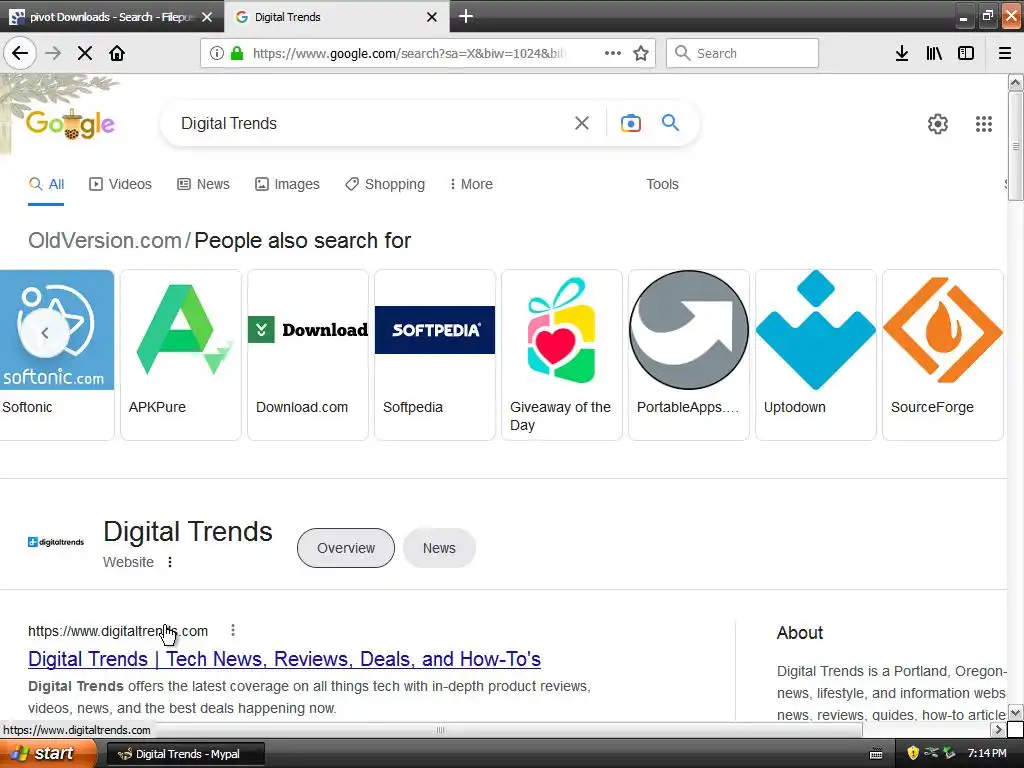Open the APKPure card
Image resolution: width=1024 pixels, height=768 pixels.
pos(181,355)
